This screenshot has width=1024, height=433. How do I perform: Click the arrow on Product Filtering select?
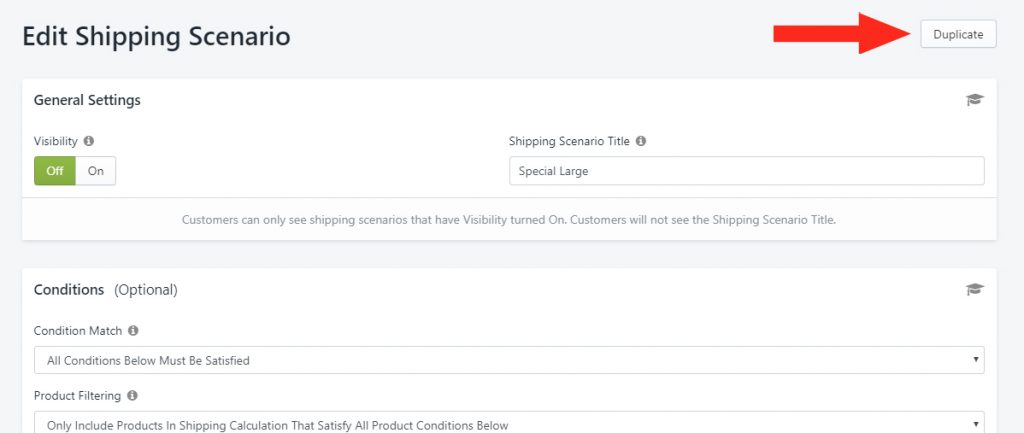(x=976, y=425)
